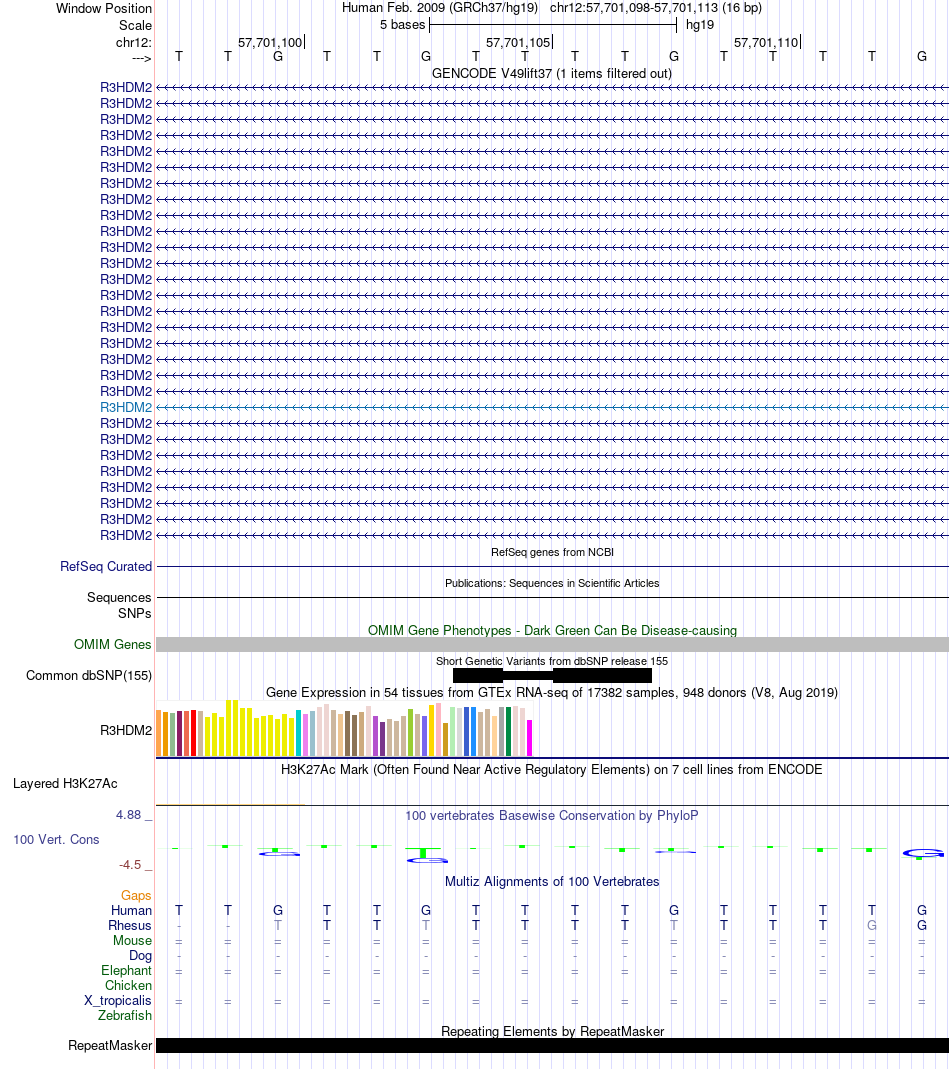Click the RefSeq Curated track label
The width and height of the screenshot is (950, 1069).
(106, 567)
